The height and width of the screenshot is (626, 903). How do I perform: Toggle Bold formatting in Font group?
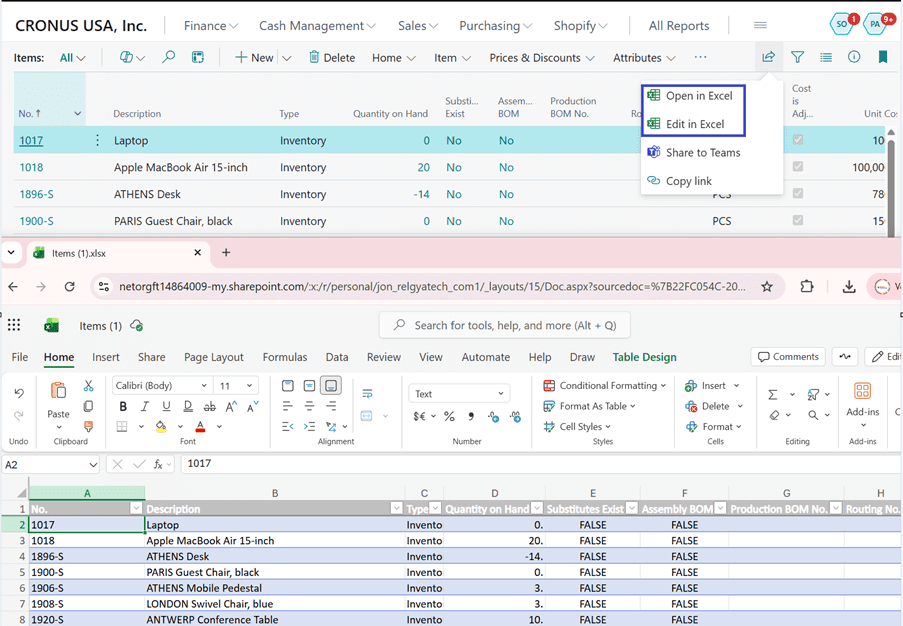point(123,406)
